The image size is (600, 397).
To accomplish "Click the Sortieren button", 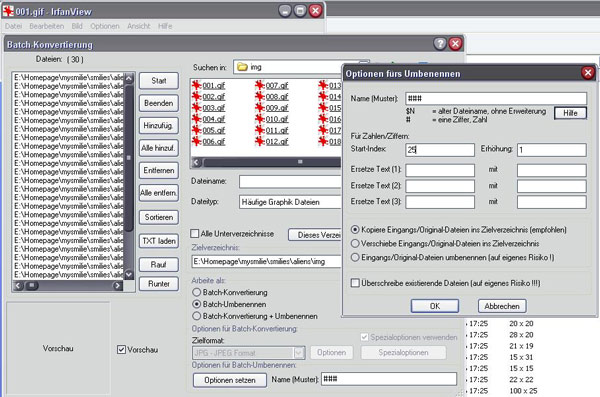I will (158, 217).
